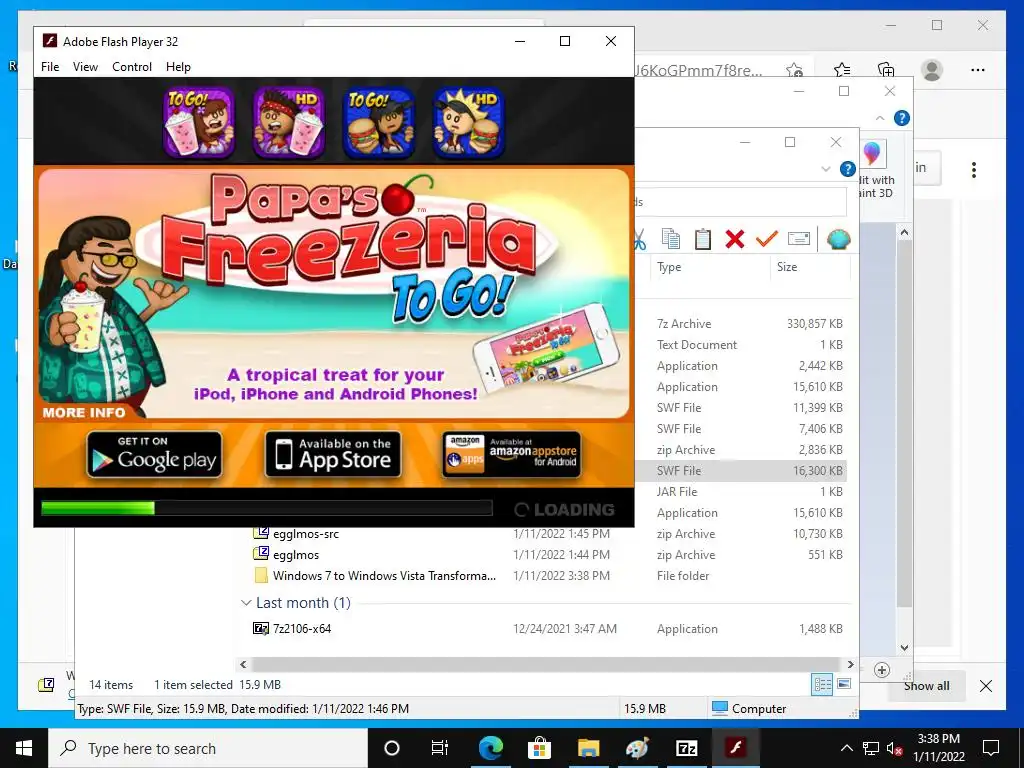Viewport: 1024px width, 768px height.
Task: Open the Burgeria To Go blue app icon
Action: pyautogui.click(x=379, y=122)
